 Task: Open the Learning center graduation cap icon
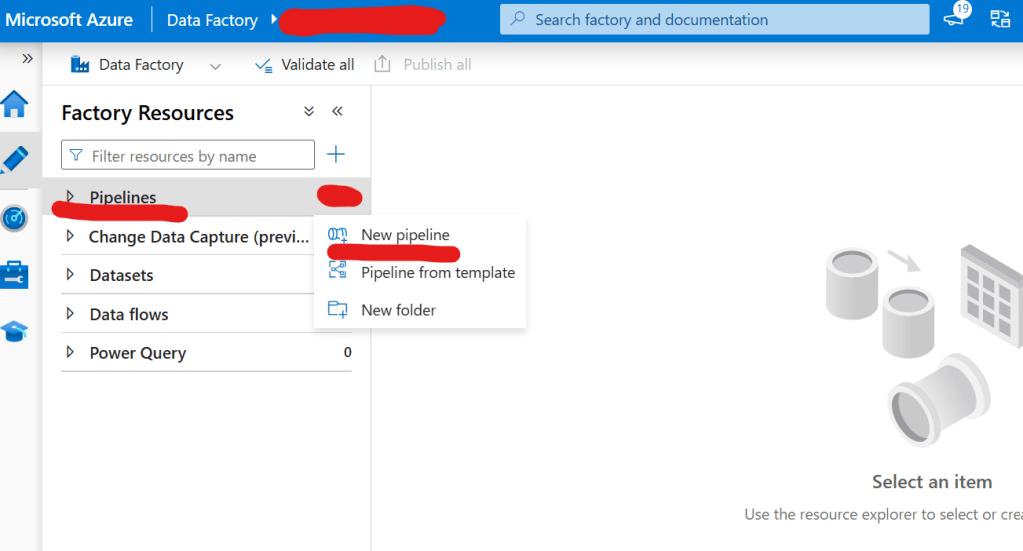pyautogui.click(x=16, y=331)
